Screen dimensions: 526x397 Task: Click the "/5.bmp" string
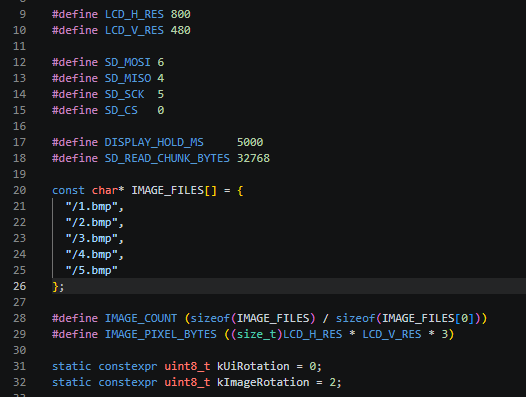click(x=92, y=270)
